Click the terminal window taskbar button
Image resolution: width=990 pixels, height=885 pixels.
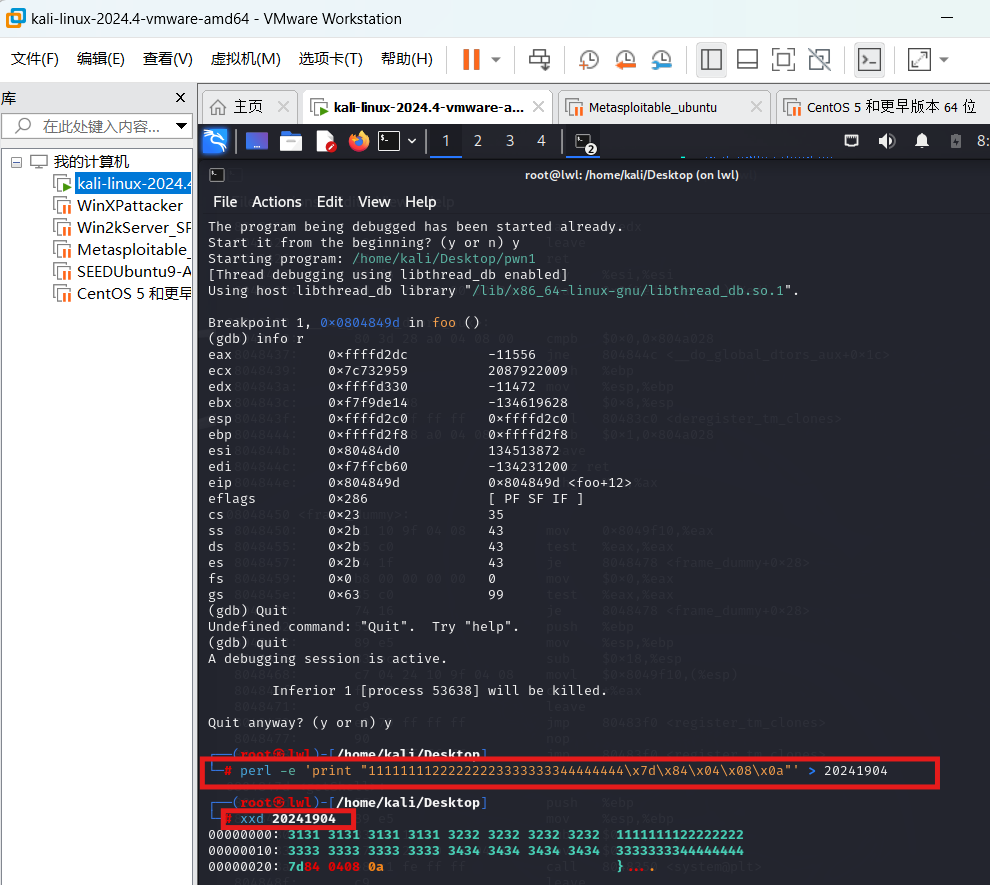[585, 143]
